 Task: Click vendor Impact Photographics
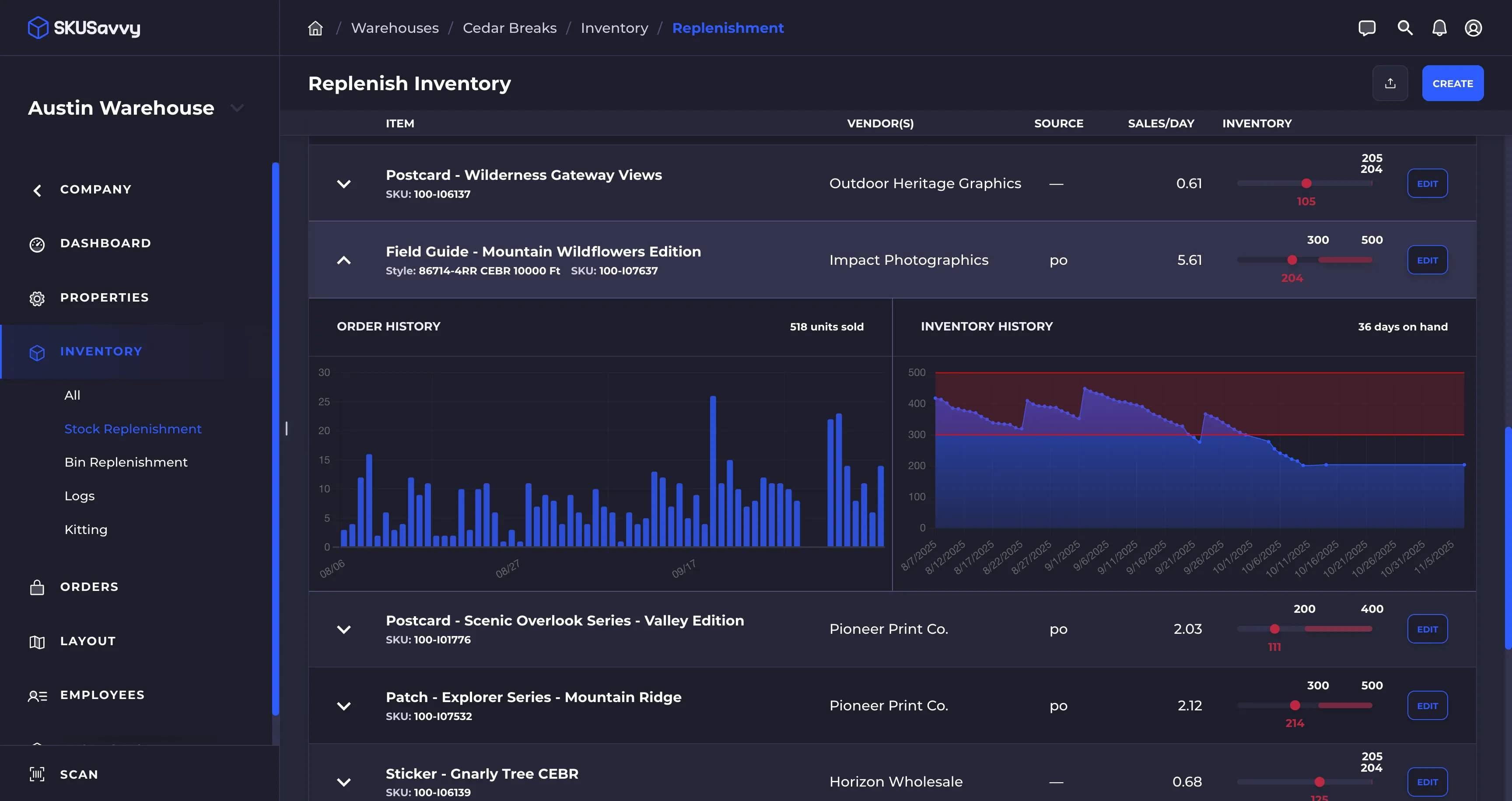(x=909, y=260)
